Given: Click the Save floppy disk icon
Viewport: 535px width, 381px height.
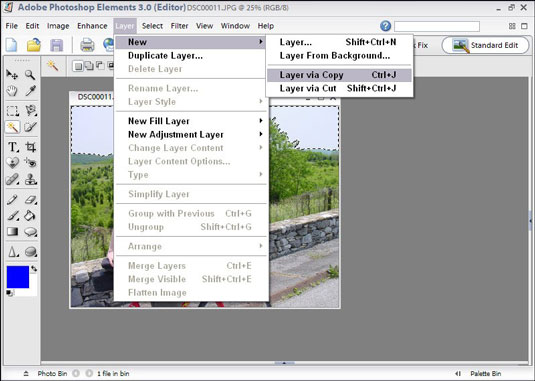Looking at the screenshot, I should pos(57,45).
